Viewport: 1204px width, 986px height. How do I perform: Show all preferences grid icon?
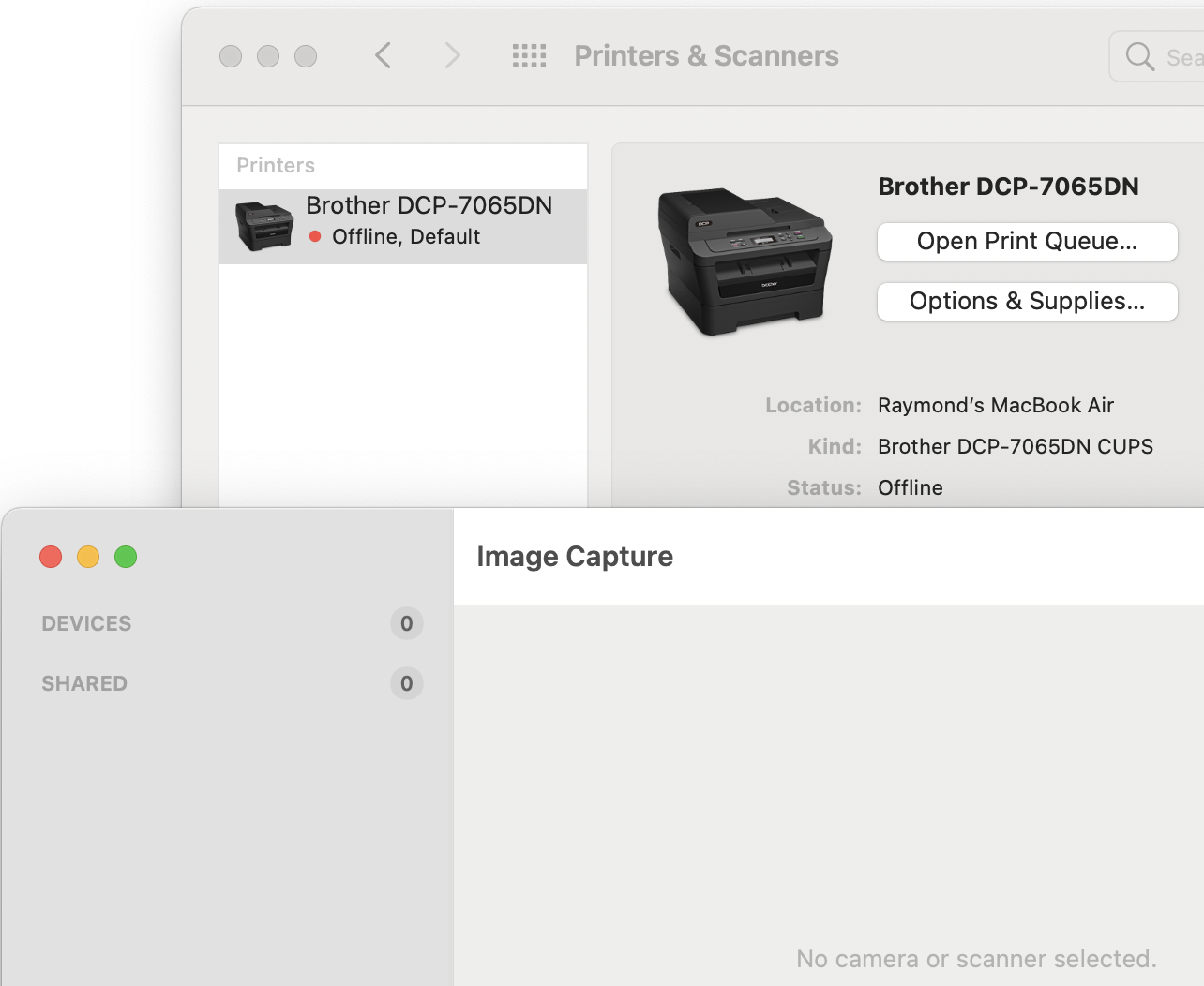coord(529,55)
